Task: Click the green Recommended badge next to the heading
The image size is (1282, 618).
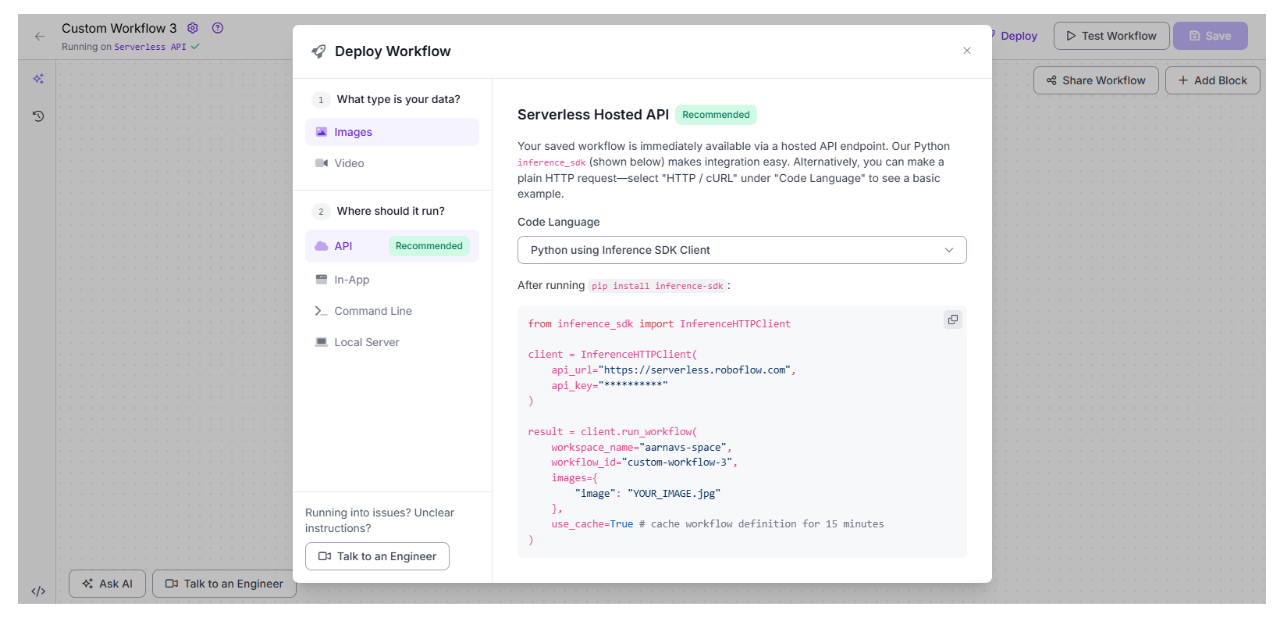Action: click(716, 114)
